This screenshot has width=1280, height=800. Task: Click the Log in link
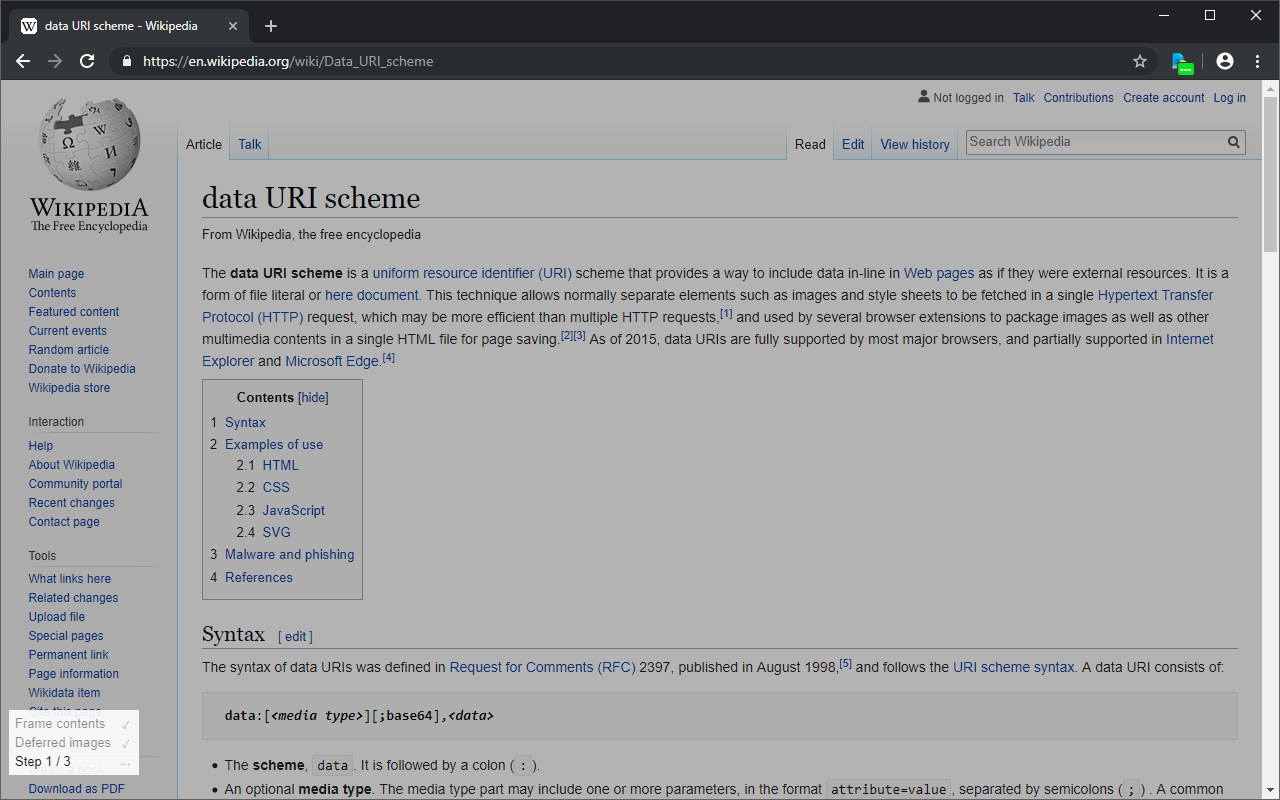coord(1229,98)
